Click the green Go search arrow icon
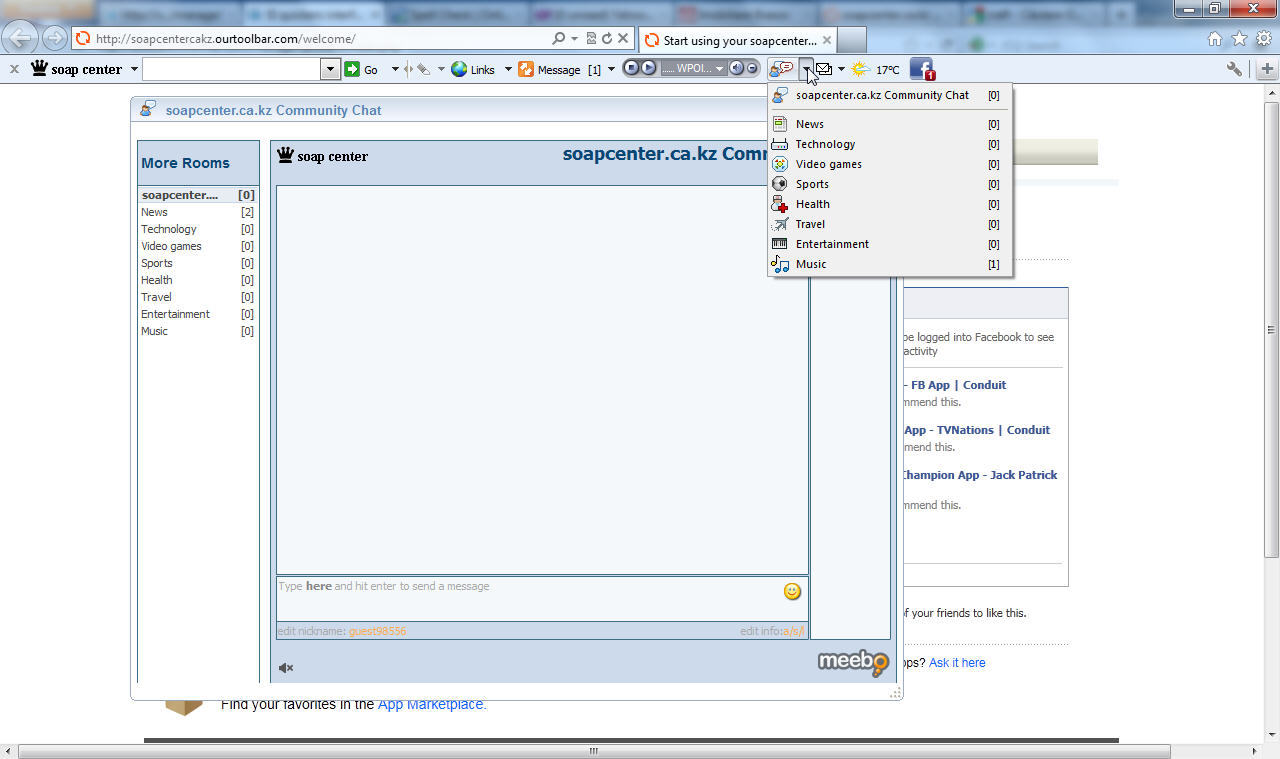This screenshot has width=1280, height=759. point(352,69)
